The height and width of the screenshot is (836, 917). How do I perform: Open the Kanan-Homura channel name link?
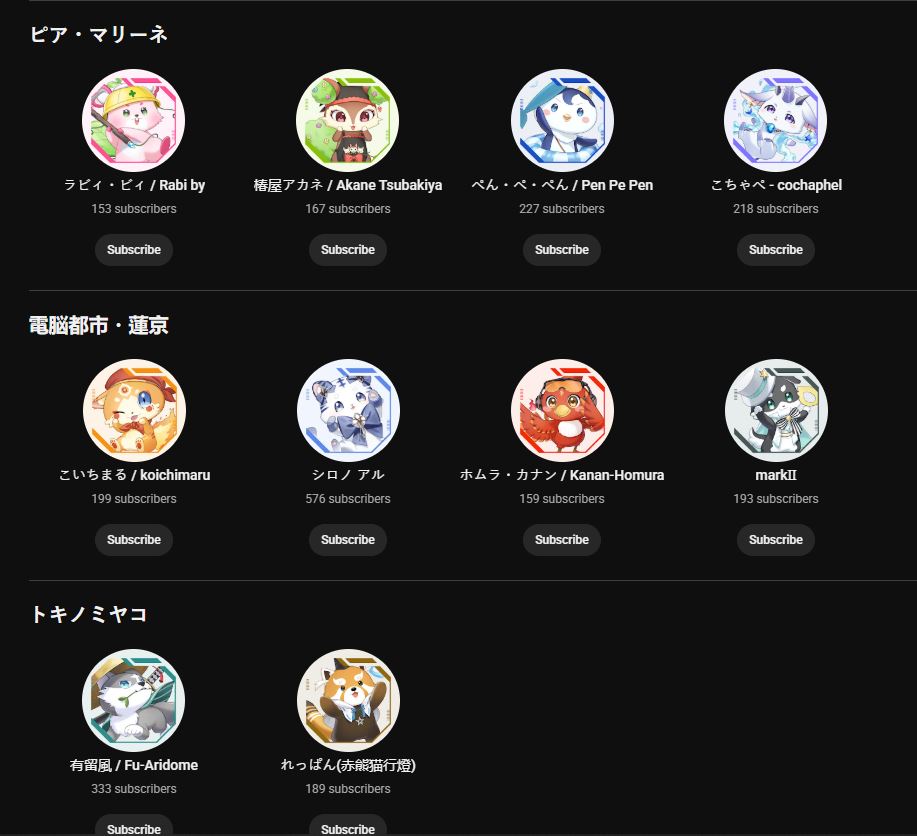[x=562, y=475]
